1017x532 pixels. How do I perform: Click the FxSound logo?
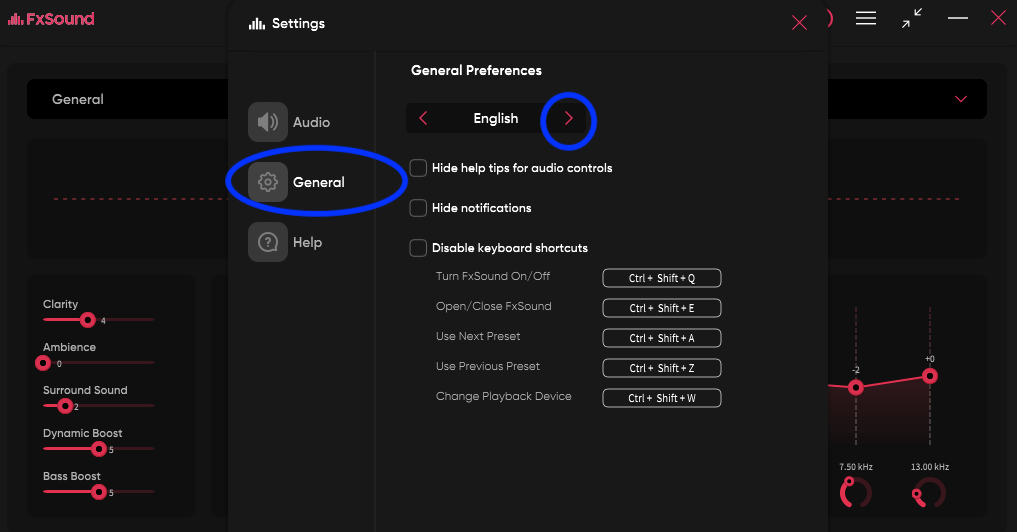[51, 19]
